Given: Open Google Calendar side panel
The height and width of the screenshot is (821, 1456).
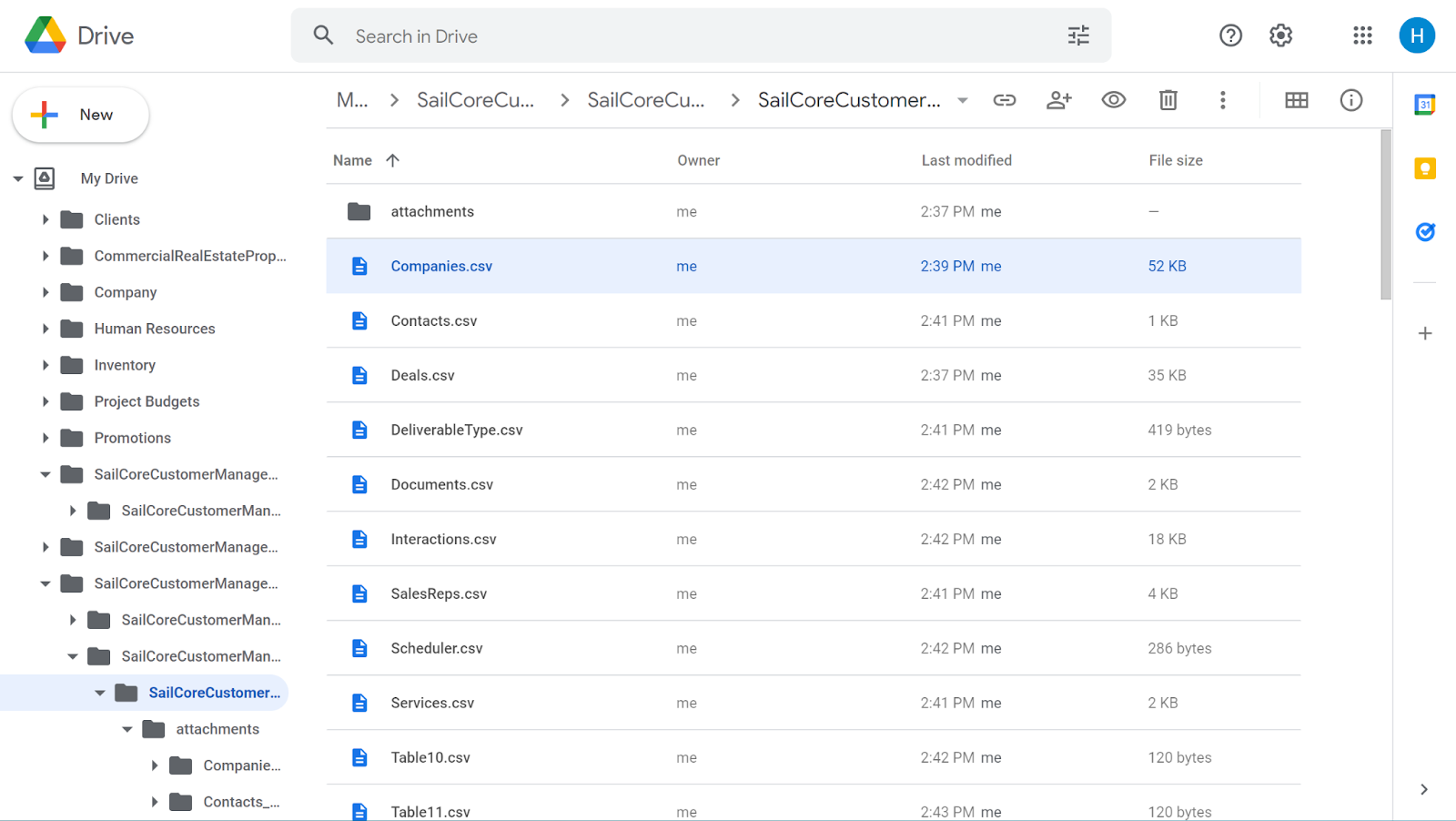Looking at the screenshot, I should coord(1424,105).
